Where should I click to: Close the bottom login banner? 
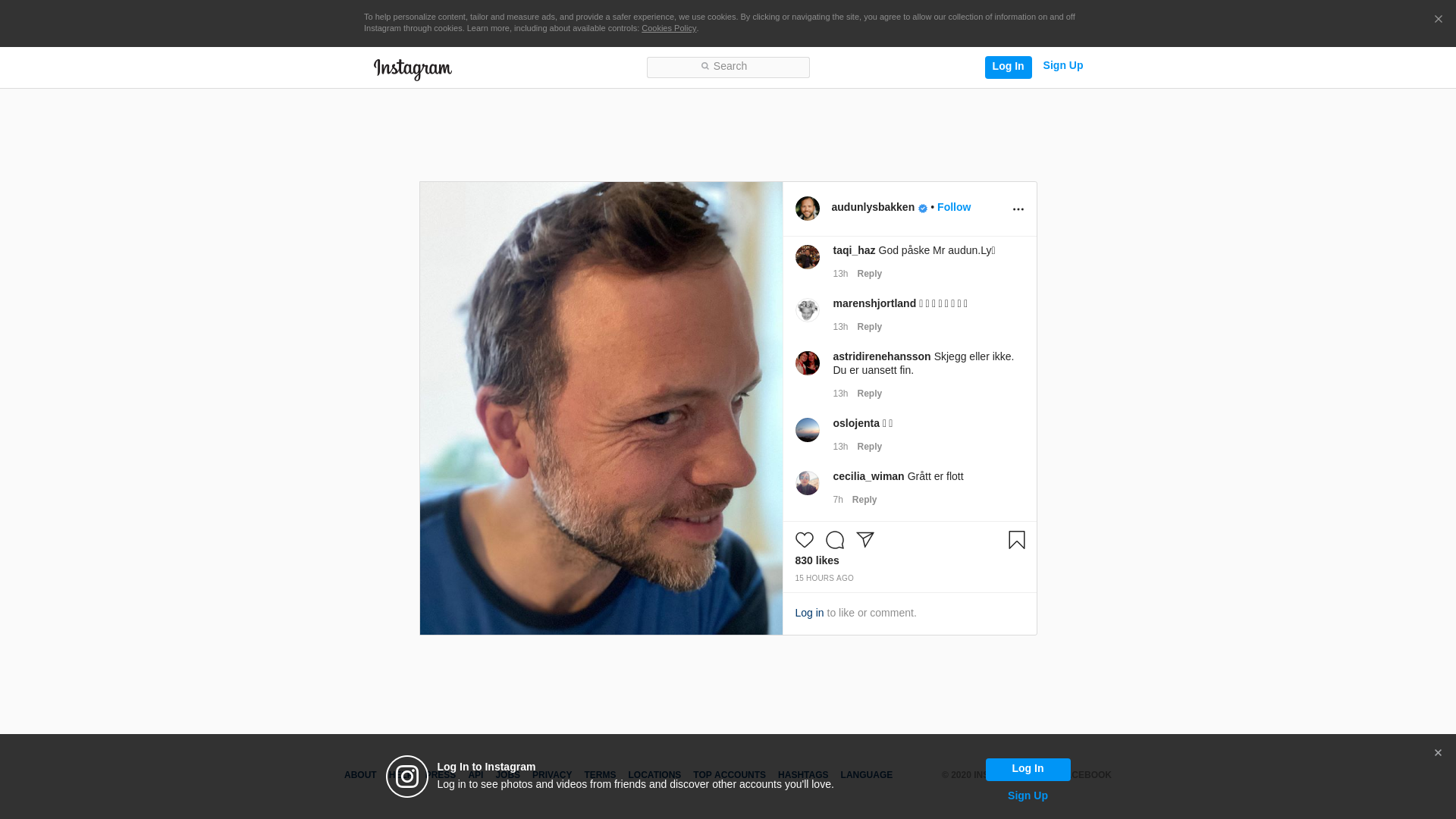tap(1438, 753)
